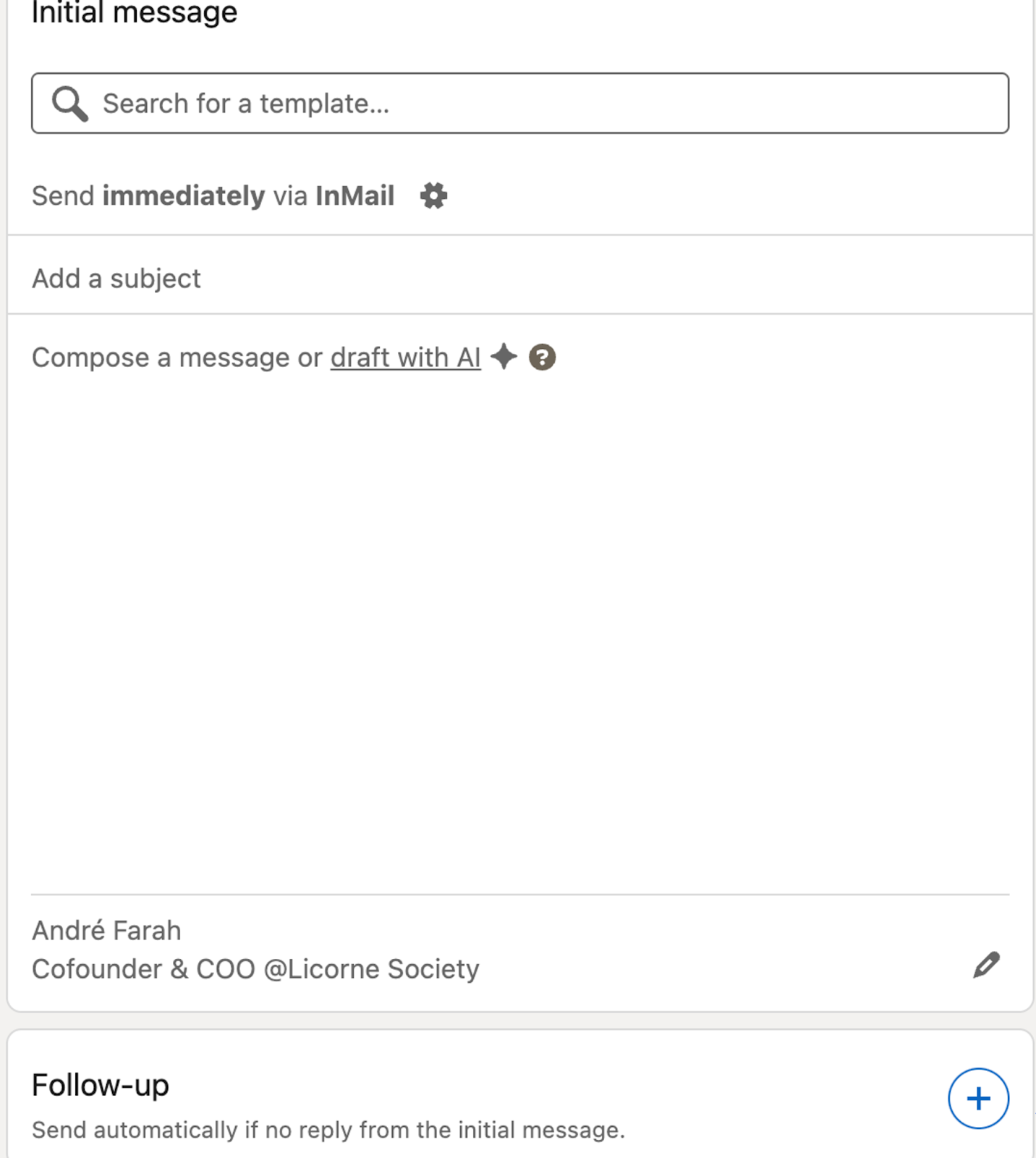The height and width of the screenshot is (1158, 1036).
Task: Open the question mark help icon
Action: [x=542, y=356]
